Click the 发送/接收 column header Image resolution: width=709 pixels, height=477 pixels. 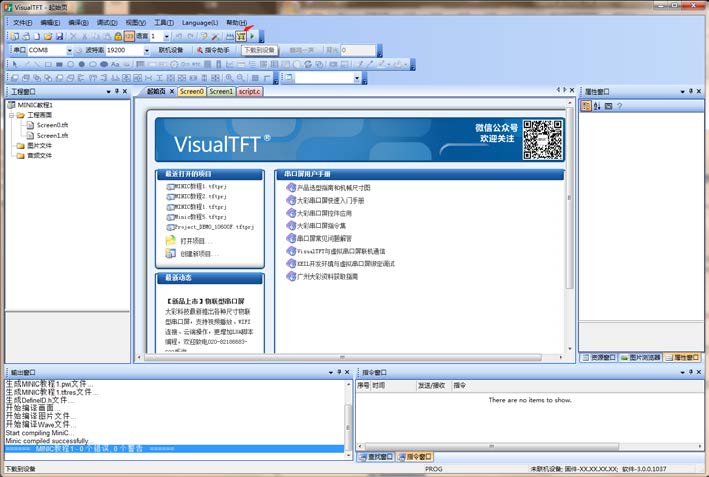[x=432, y=385]
